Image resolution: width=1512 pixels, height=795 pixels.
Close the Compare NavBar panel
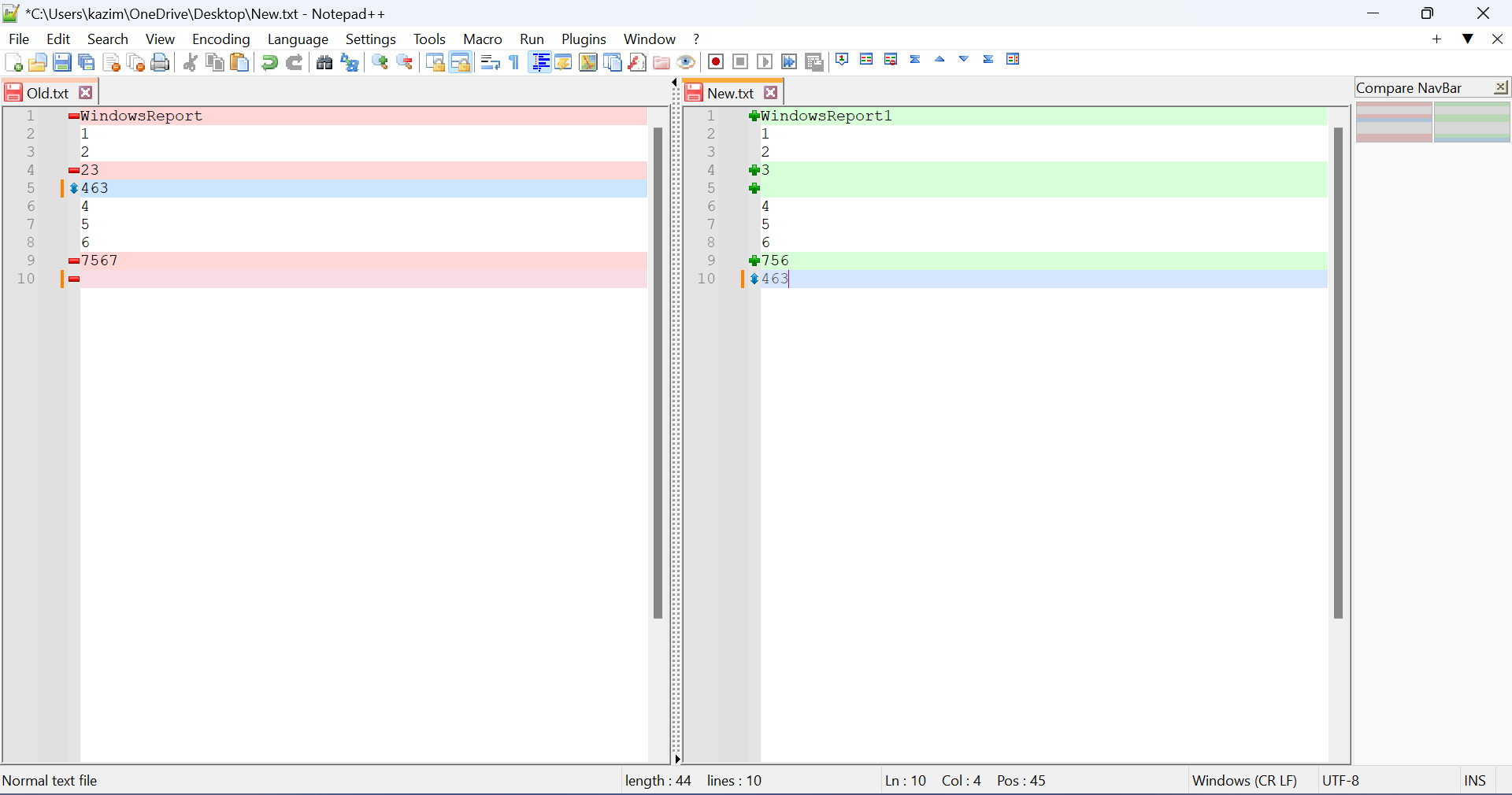1501,87
